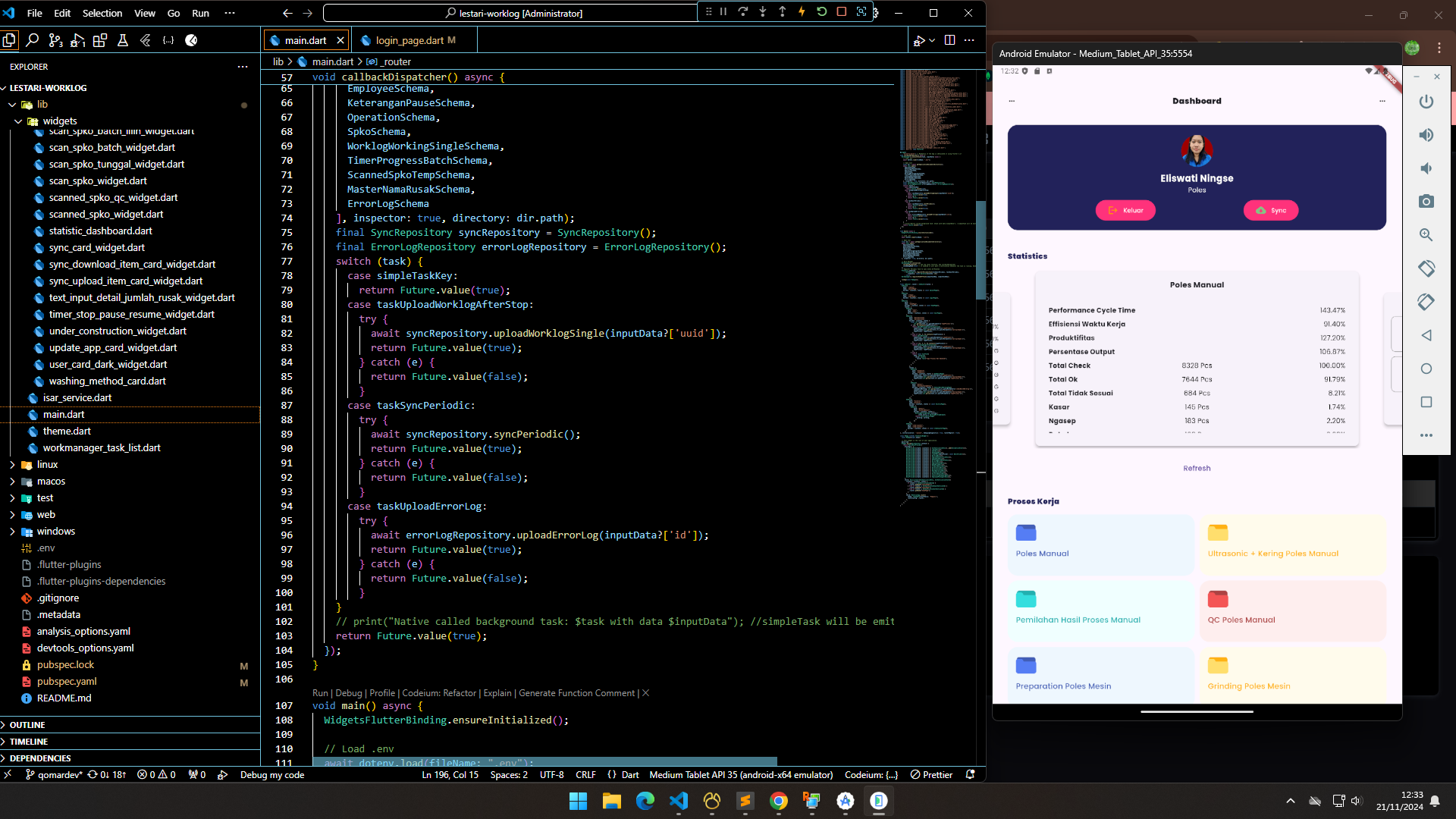Click the Flutter hot reload lightning icon
Screen dimensions: 1456x819
(802, 12)
